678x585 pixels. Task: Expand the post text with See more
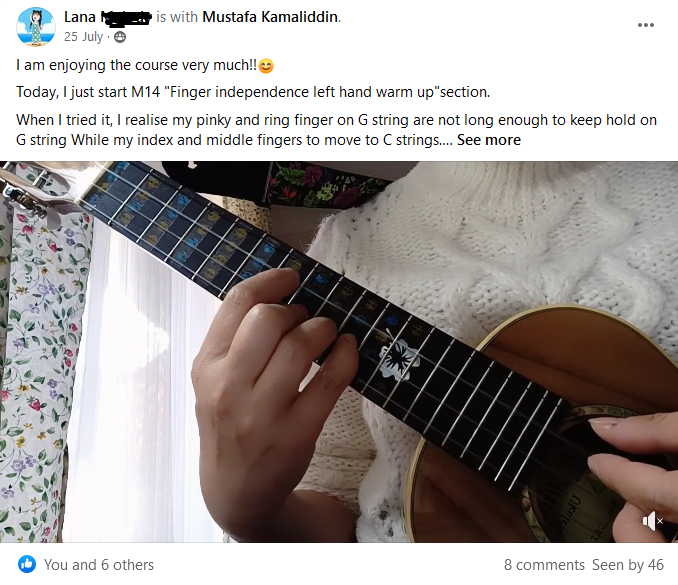point(489,140)
